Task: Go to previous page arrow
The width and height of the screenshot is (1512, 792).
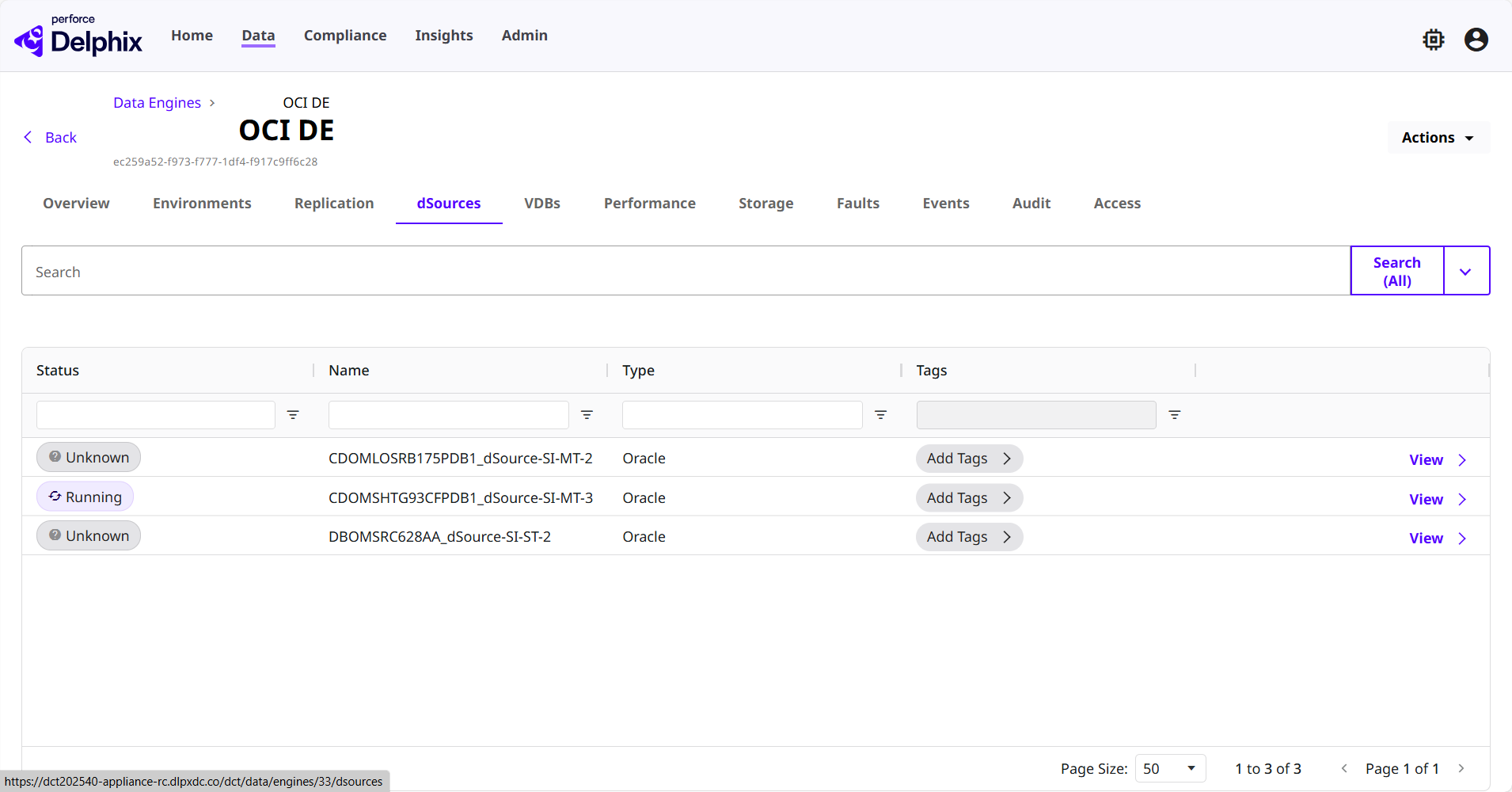Action: (x=1344, y=768)
